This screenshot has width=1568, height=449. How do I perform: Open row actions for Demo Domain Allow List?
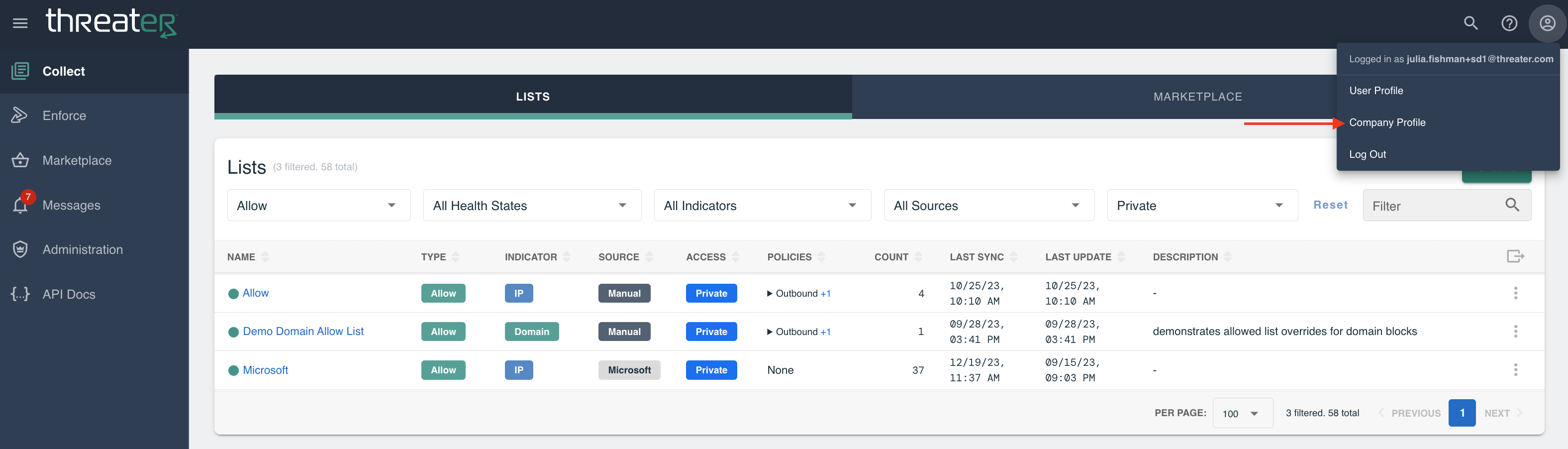pyautogui.click(x=1515, y=332)
